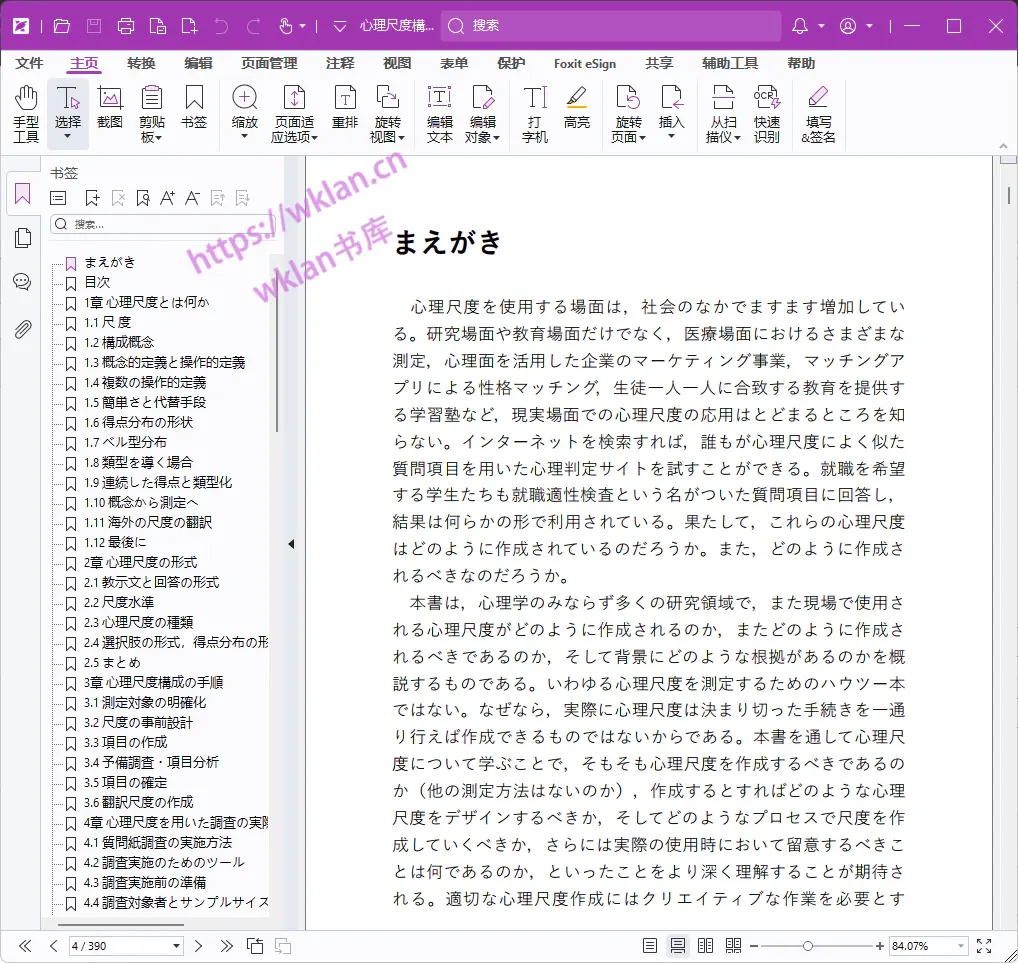Switch to single page view mode

pyautogui.click(x=650, y=946)
